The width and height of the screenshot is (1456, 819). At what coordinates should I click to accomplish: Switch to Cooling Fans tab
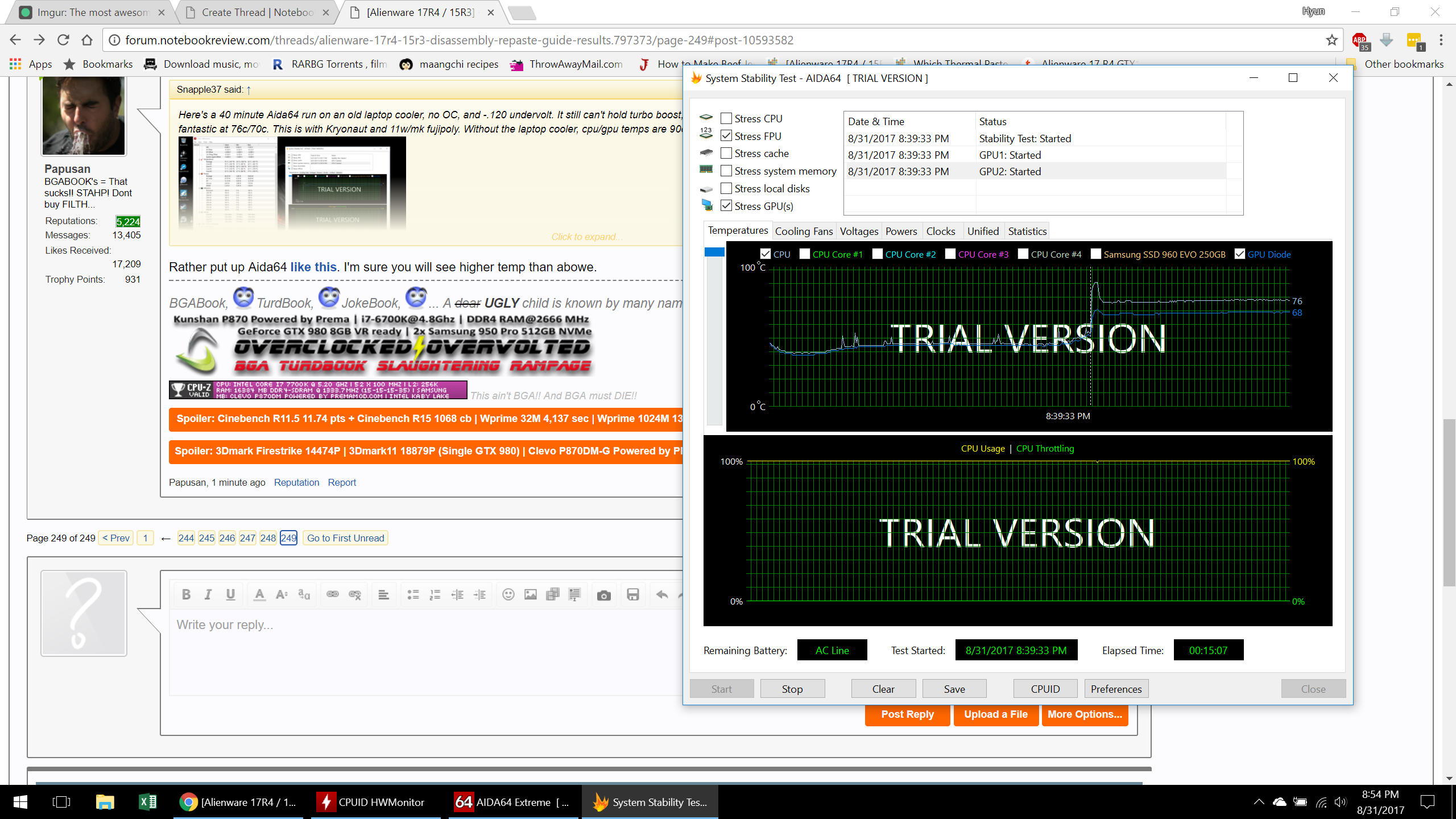(x=804, y=231)
